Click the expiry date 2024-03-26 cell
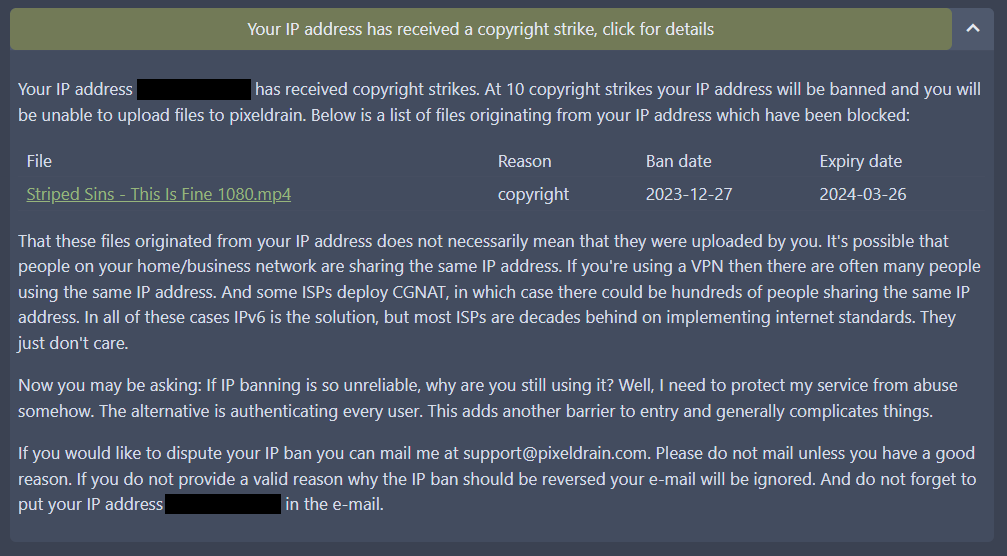This screenshot has height=556, width=1007. tap(862, 194)
